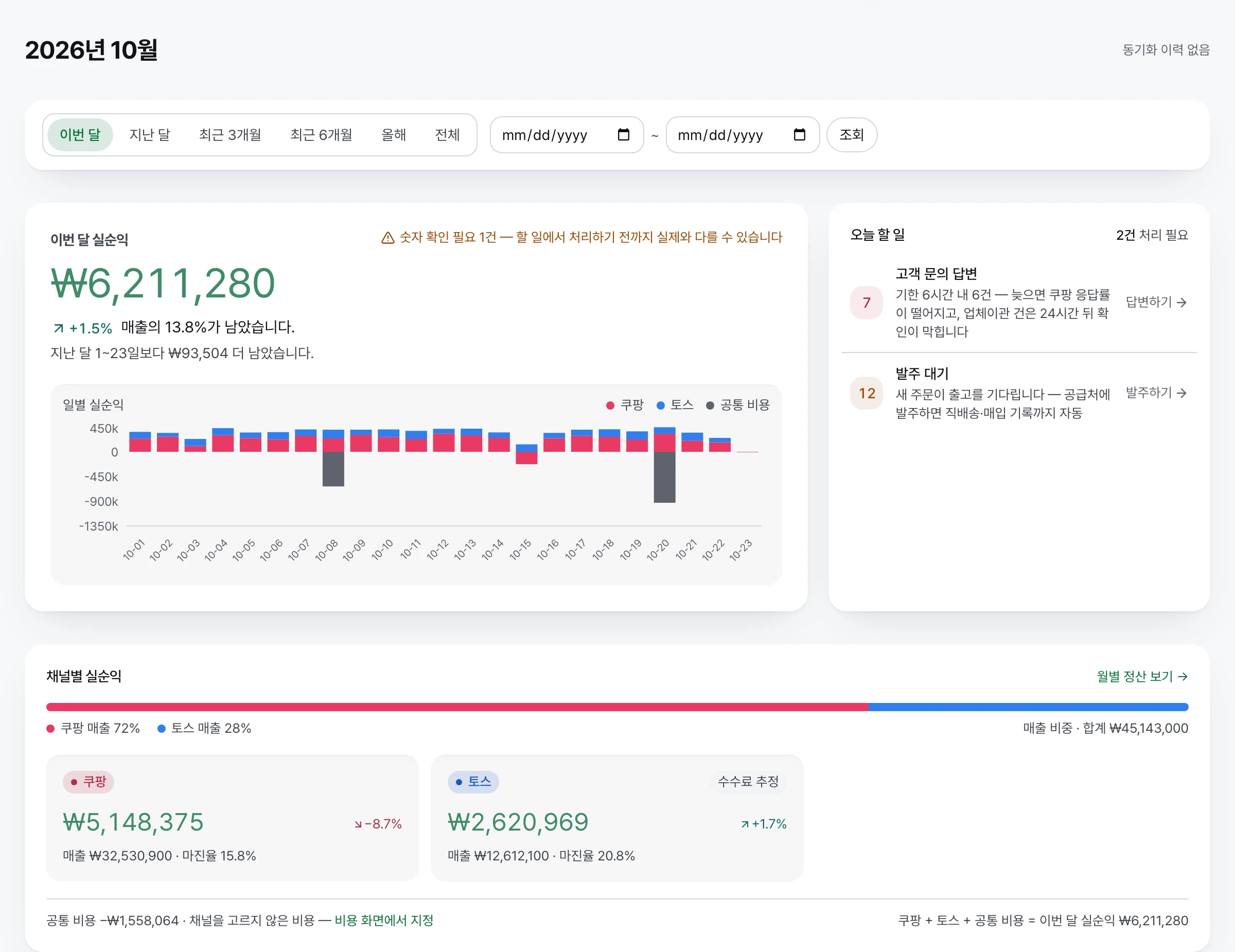Open 발주하기 for pending orders

tap(1156, 393)
